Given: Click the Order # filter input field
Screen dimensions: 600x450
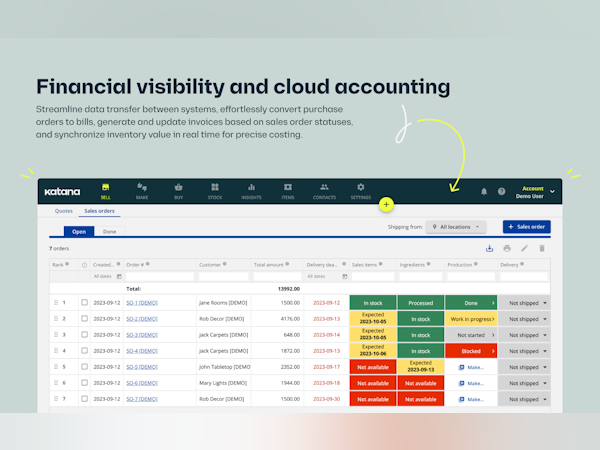Looking at the screenshot, I should [x=160, y=276].
